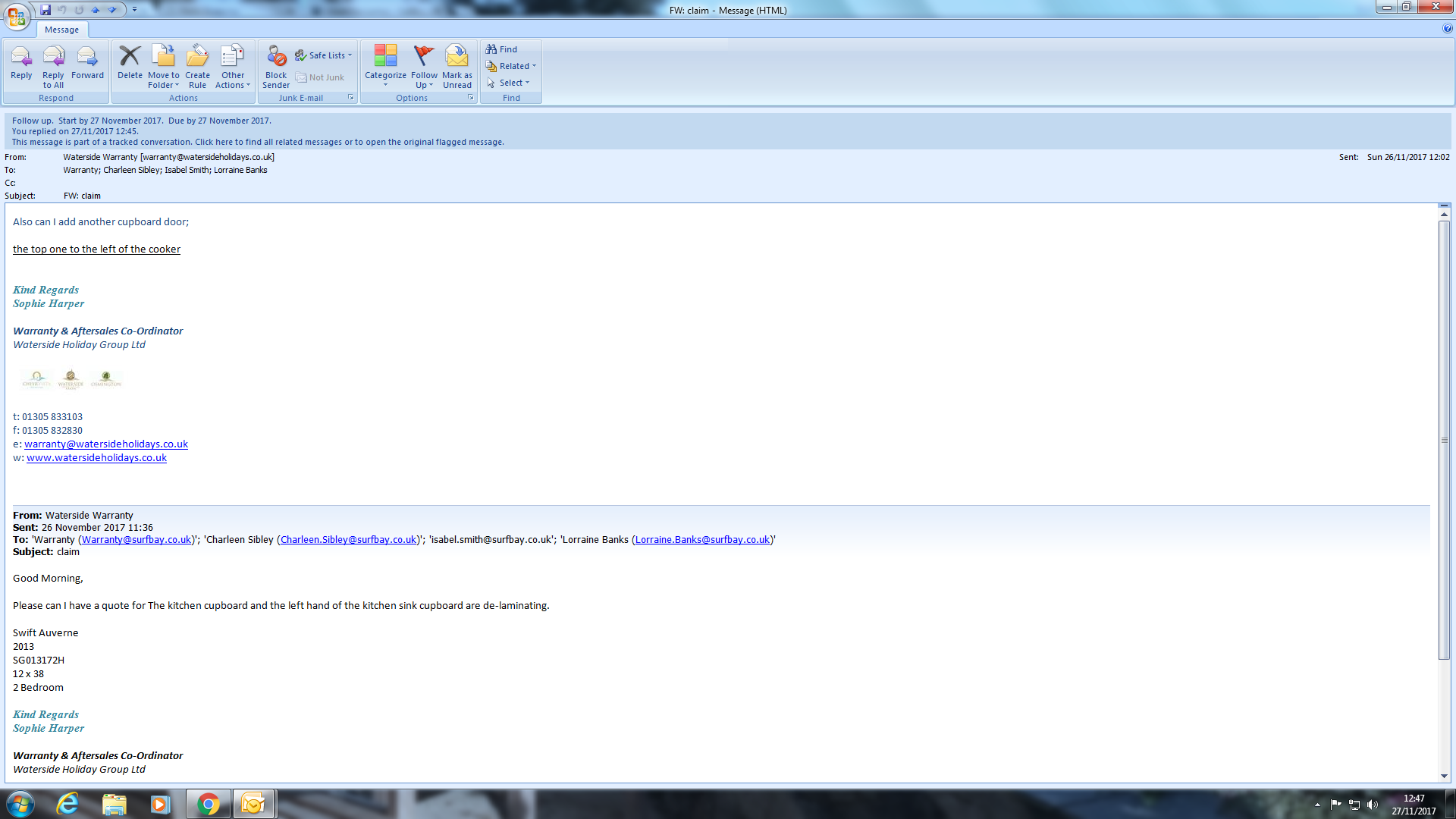
Task: Expand the Follow Up flag menu
Action: point(424,80)
